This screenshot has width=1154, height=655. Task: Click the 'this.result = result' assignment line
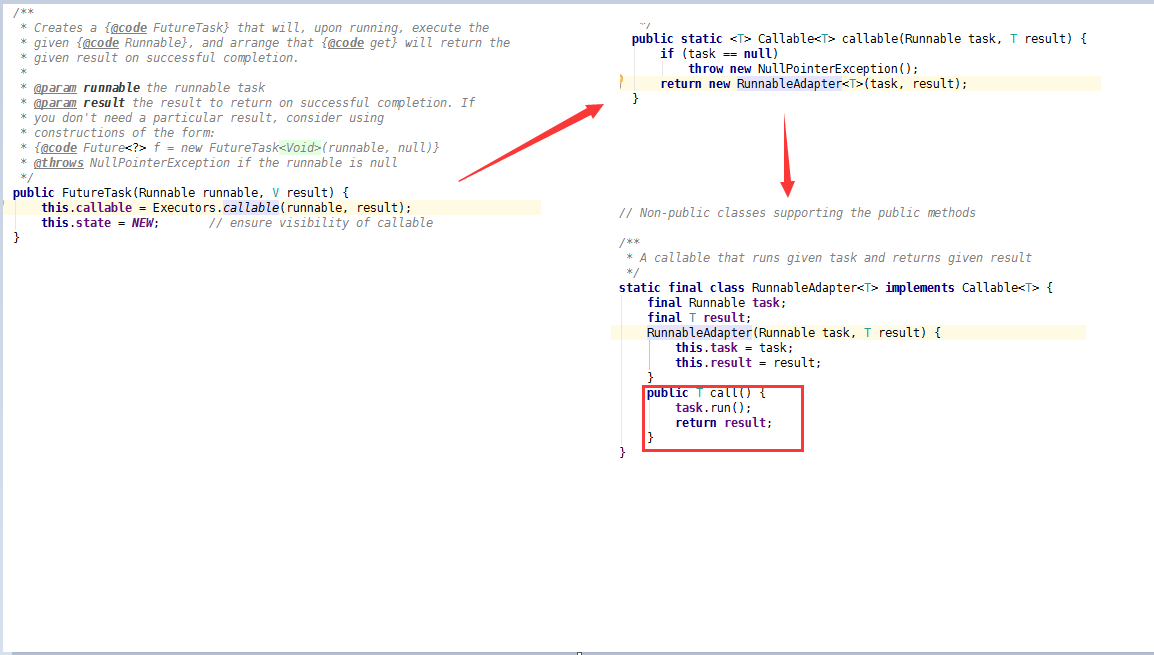click(747, 363)
